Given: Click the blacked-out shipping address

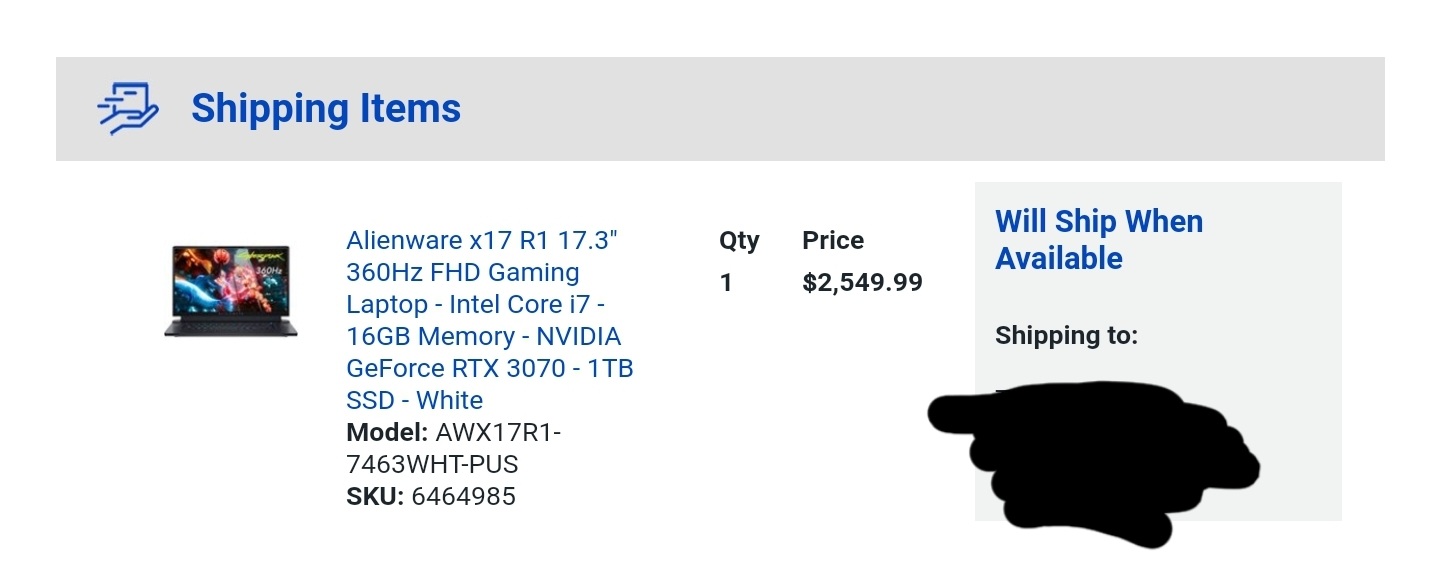Looking at the screenshot, I should 1094,462.
